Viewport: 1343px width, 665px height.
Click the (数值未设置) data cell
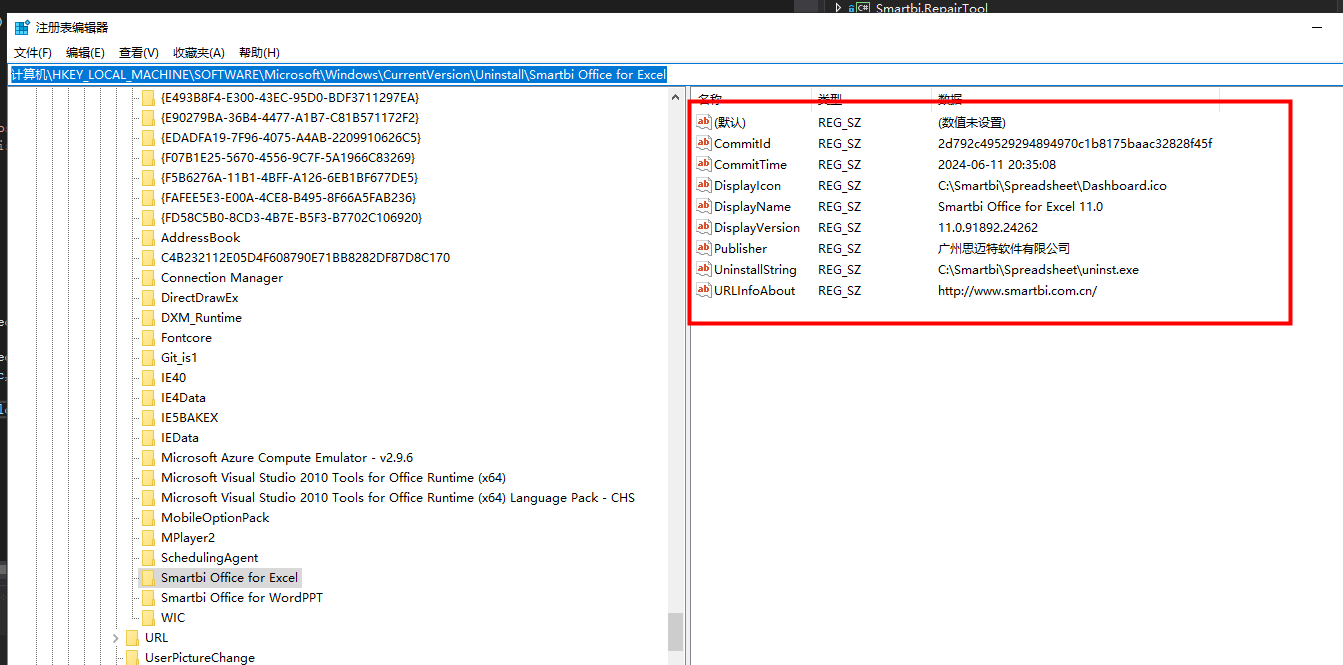972,122
